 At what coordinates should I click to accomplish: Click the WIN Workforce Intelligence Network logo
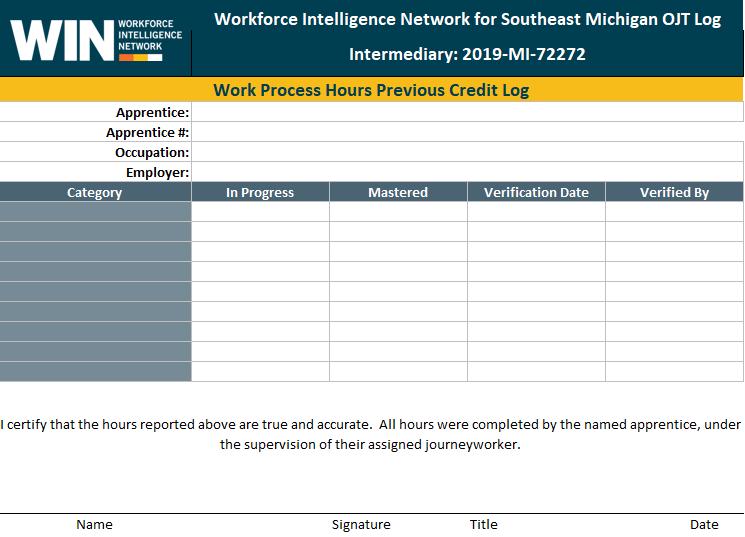pyautogui.click(x=96, y=40)
